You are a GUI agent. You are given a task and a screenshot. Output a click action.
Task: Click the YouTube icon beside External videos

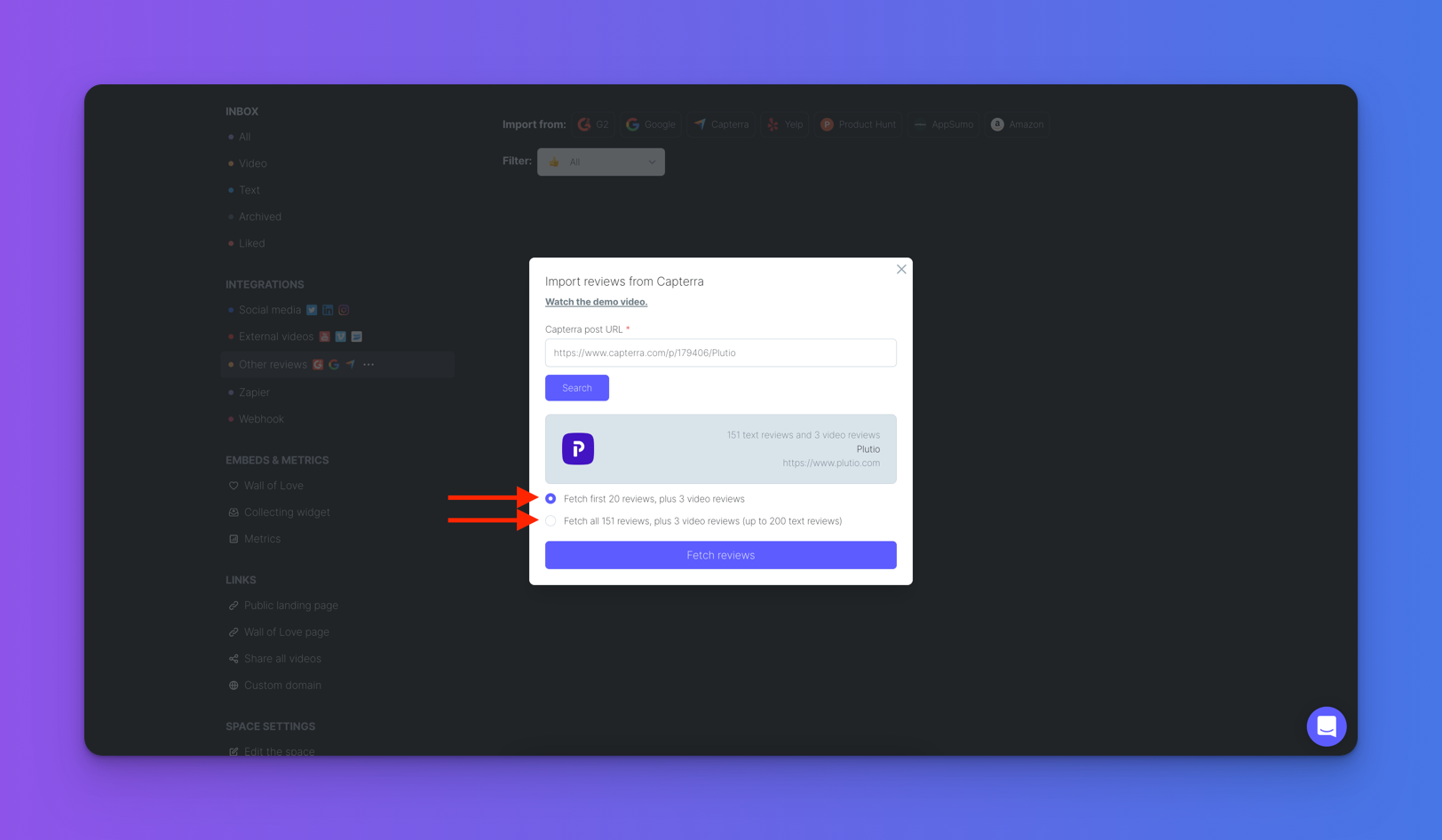click(x=324, y=337)
